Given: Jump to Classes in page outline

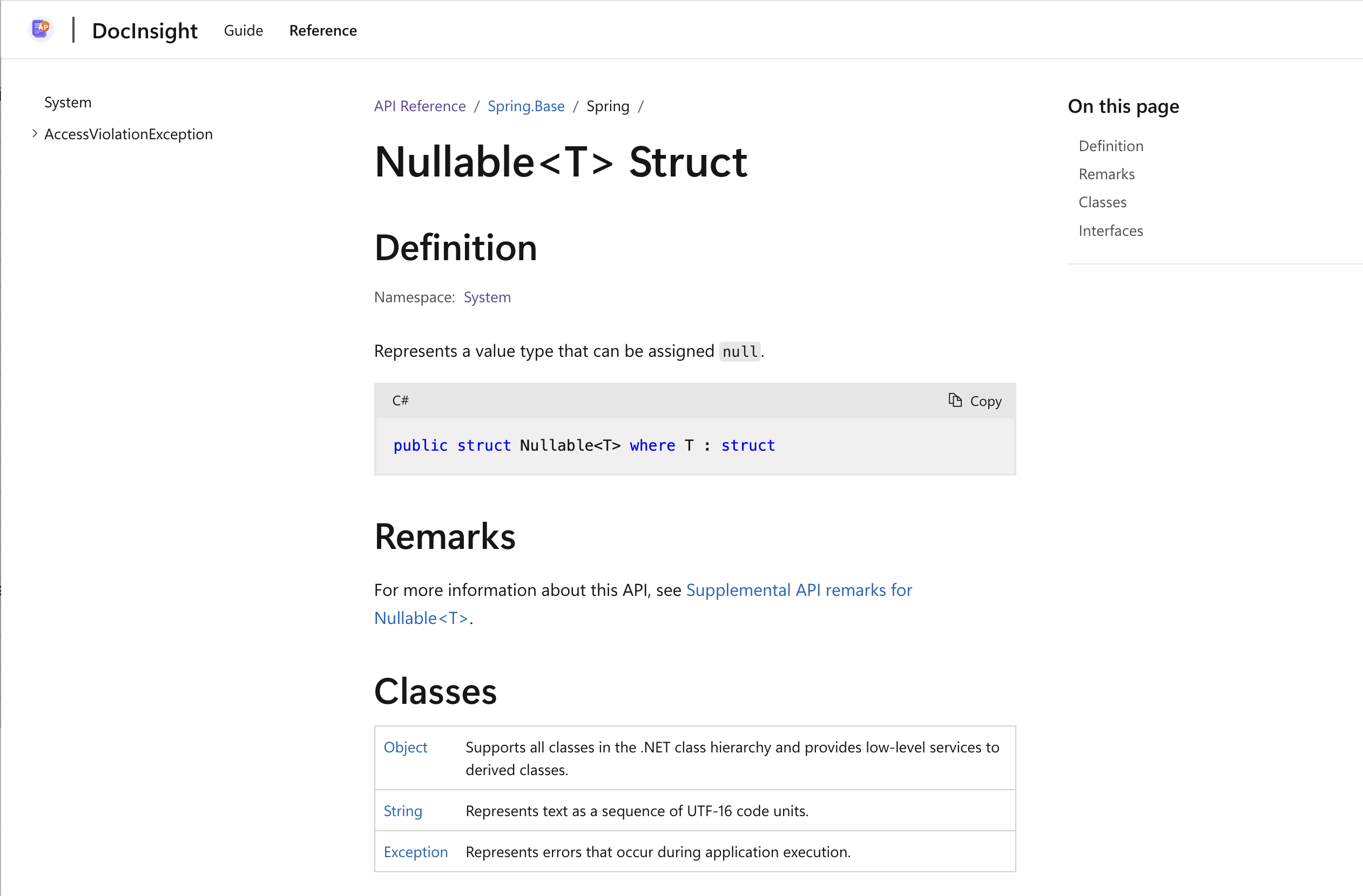Looking at the screenshot, I should (1102, 202).
